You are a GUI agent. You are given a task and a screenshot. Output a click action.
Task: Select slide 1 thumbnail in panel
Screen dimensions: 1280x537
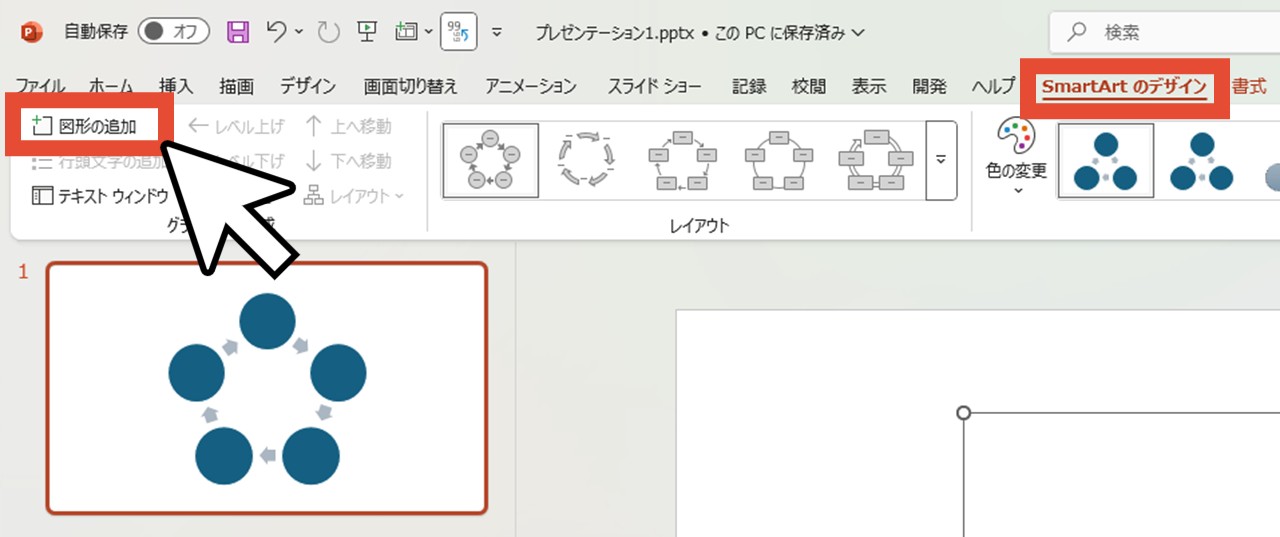tap(267, 388)
